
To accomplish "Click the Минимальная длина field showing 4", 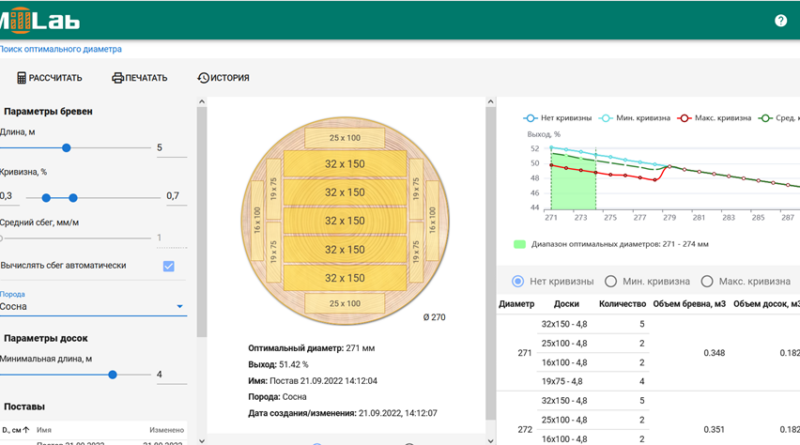I will point(171,375).
